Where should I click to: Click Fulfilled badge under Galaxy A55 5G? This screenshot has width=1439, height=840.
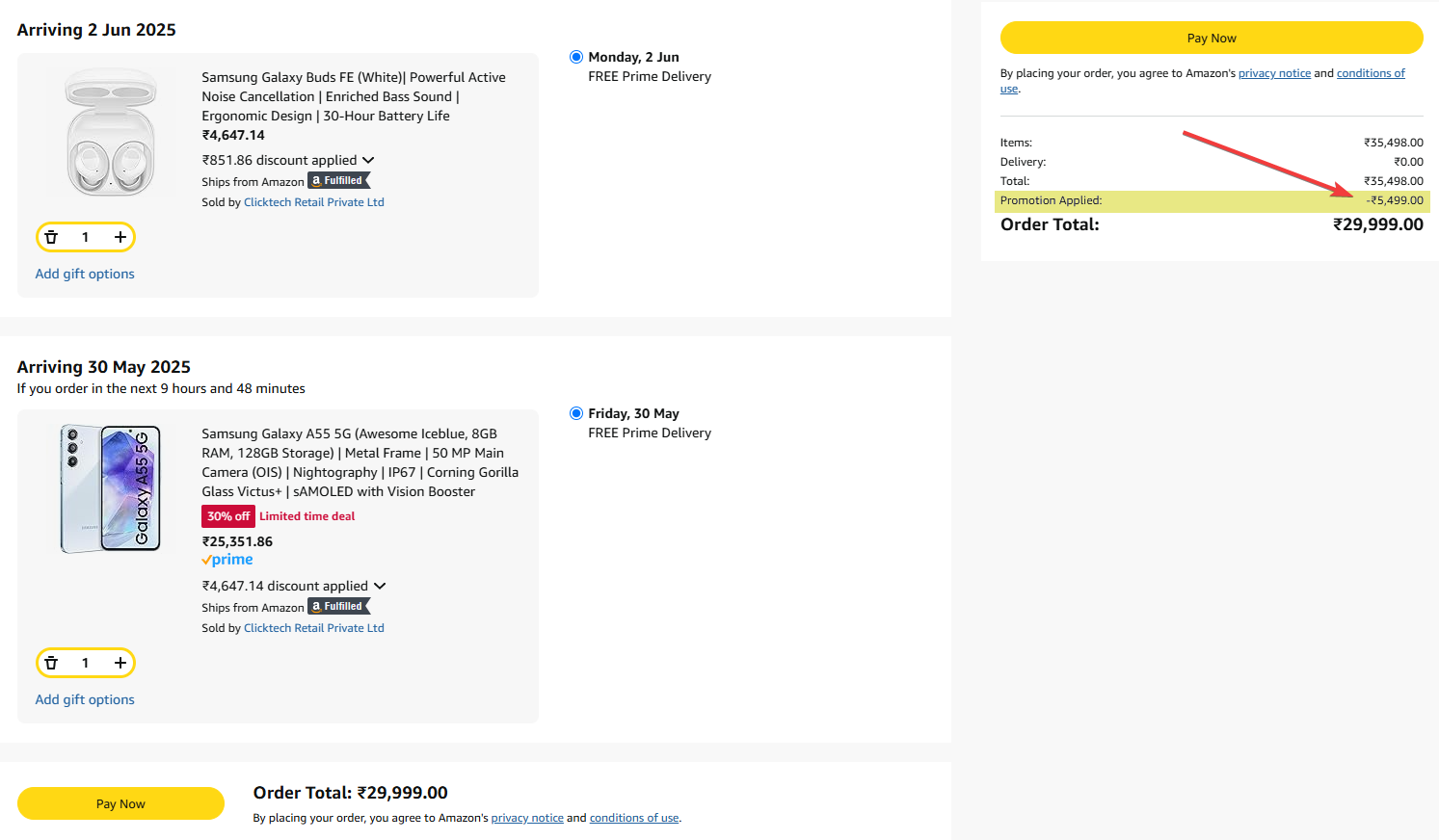point(339,607)
